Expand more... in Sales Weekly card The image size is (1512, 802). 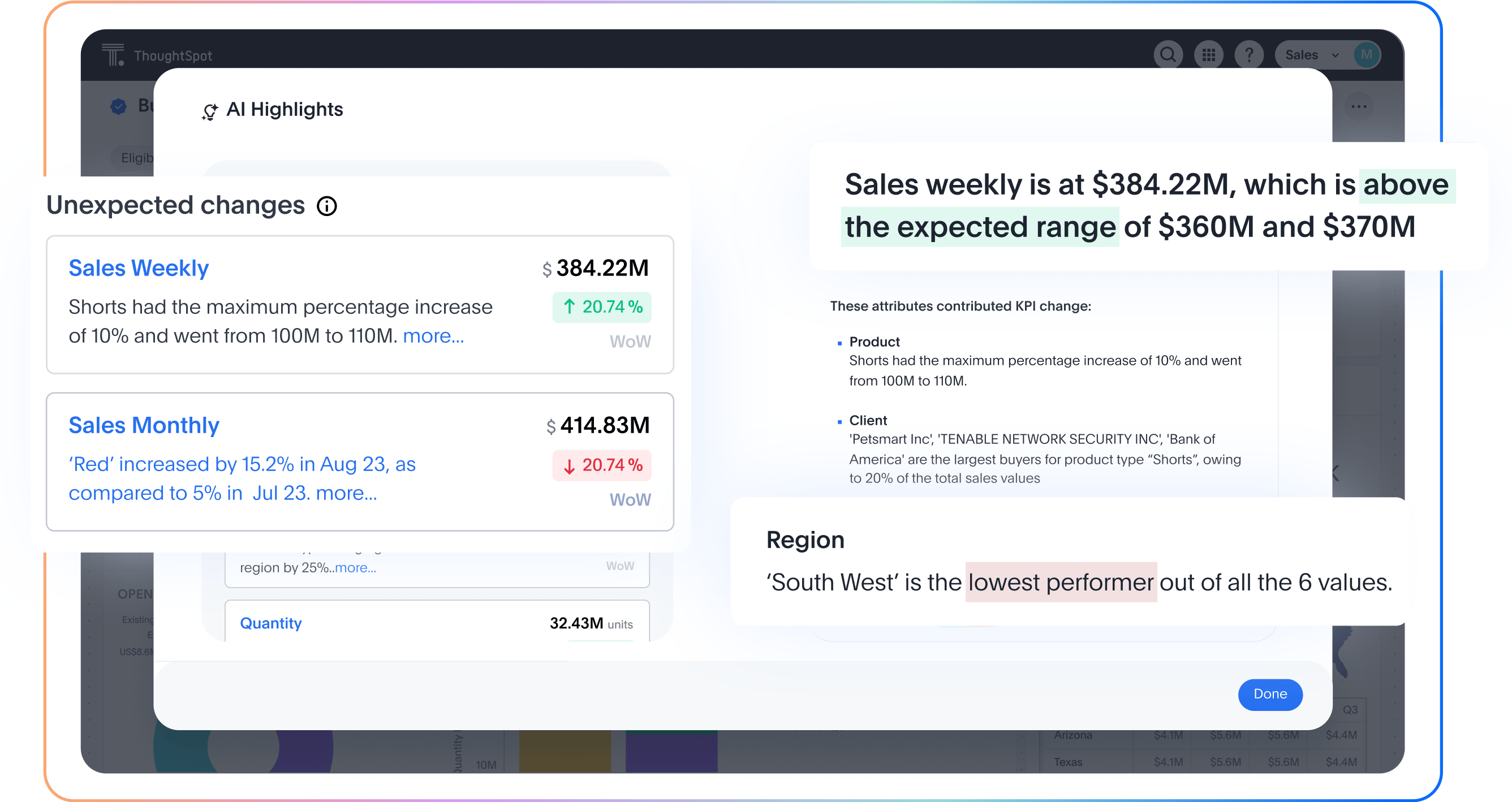pos(433,336)
